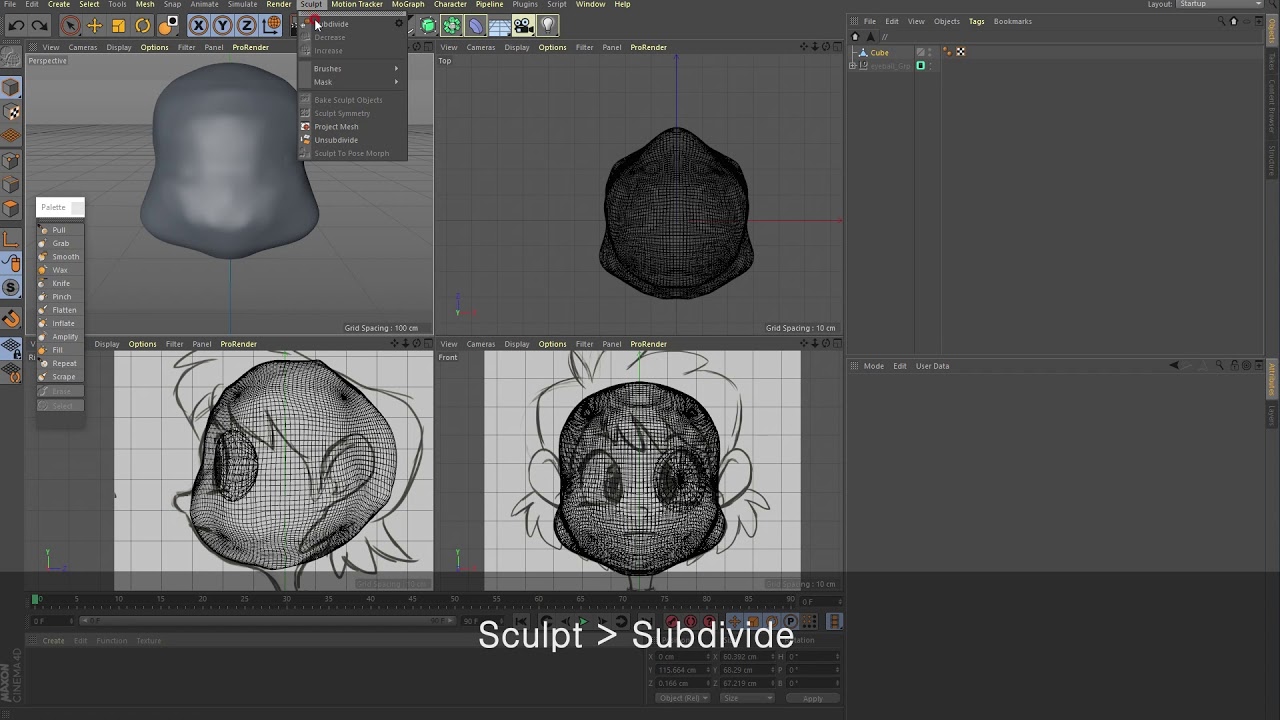Open Mask submenu

(352, 82)
